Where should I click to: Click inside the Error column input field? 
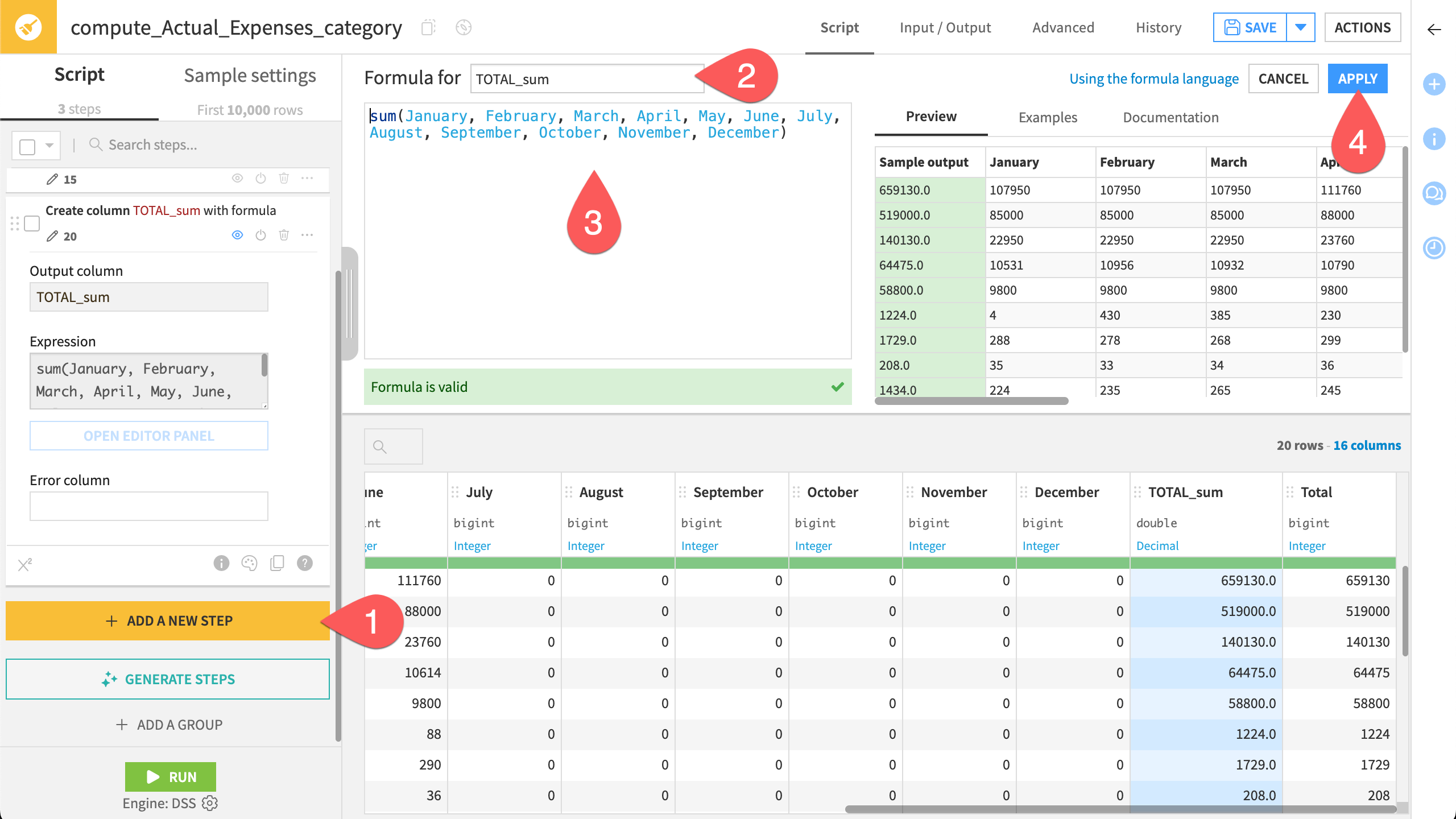tap(148, 505)
